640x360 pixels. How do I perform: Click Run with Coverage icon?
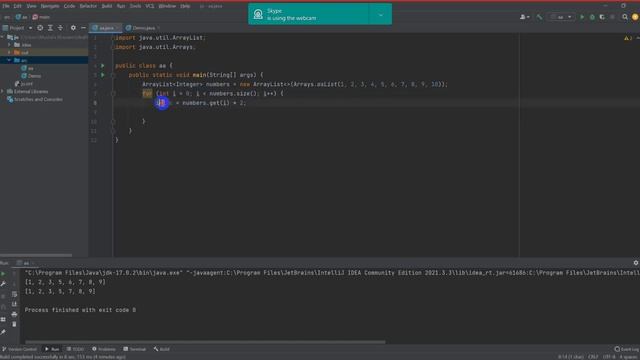[602, 17]
